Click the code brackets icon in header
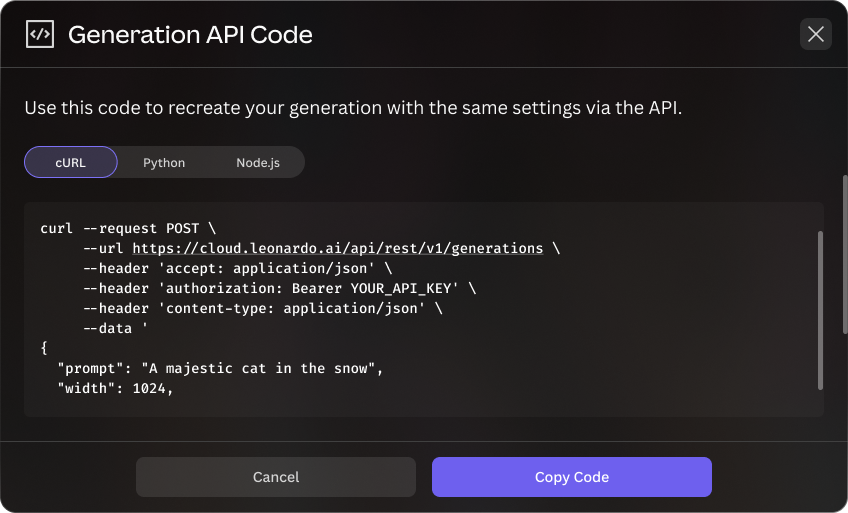 tap(40, 34)
